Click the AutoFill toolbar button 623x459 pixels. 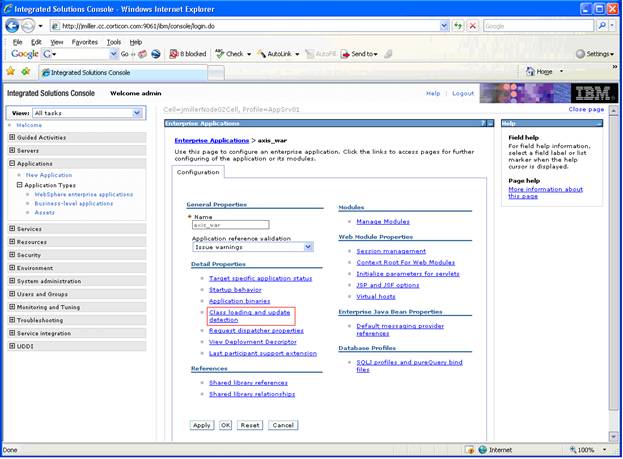coord(321,54)
